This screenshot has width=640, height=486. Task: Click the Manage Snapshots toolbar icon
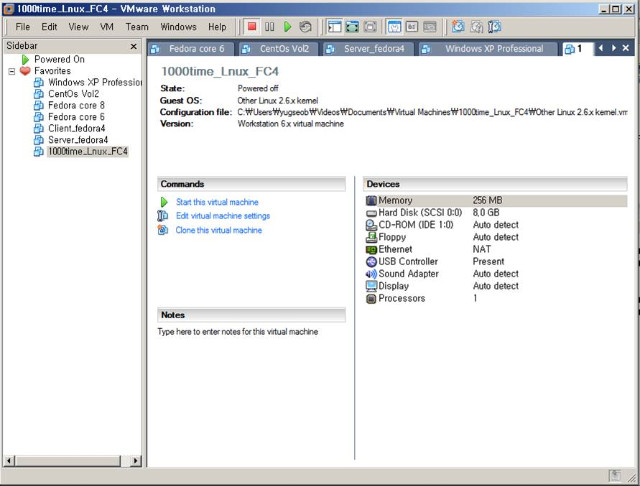coord(494,27)
